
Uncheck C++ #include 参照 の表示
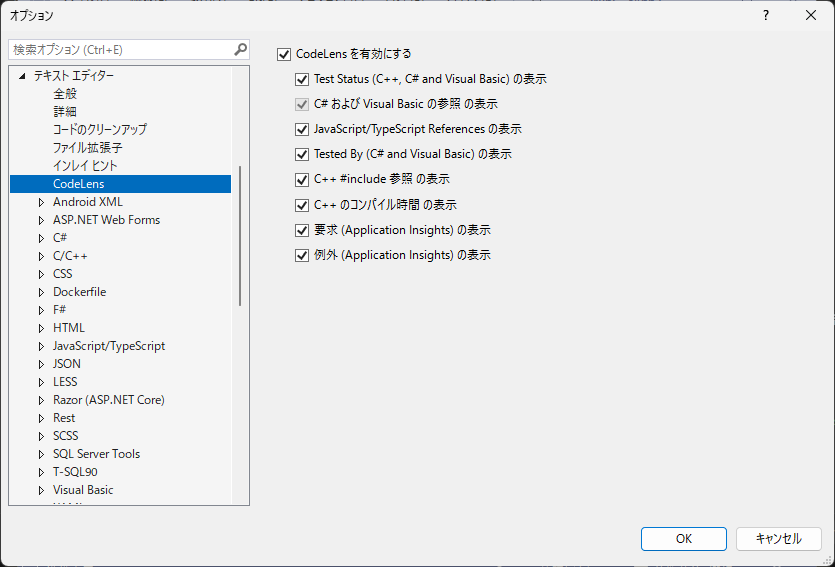pyautogui.click(x=302, y=180)
